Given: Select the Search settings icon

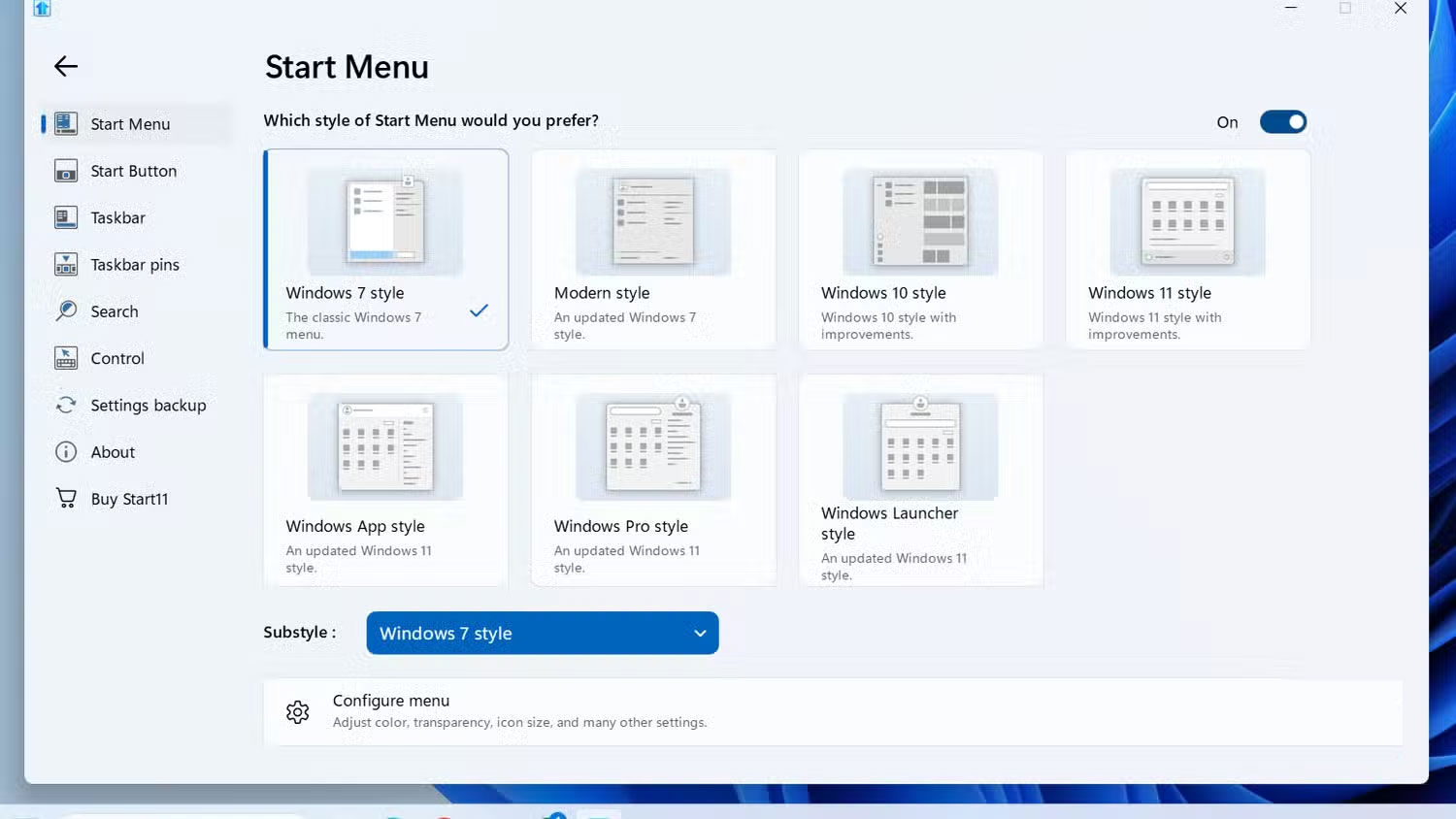Looking at the screenshot, I should click(65, 311).
